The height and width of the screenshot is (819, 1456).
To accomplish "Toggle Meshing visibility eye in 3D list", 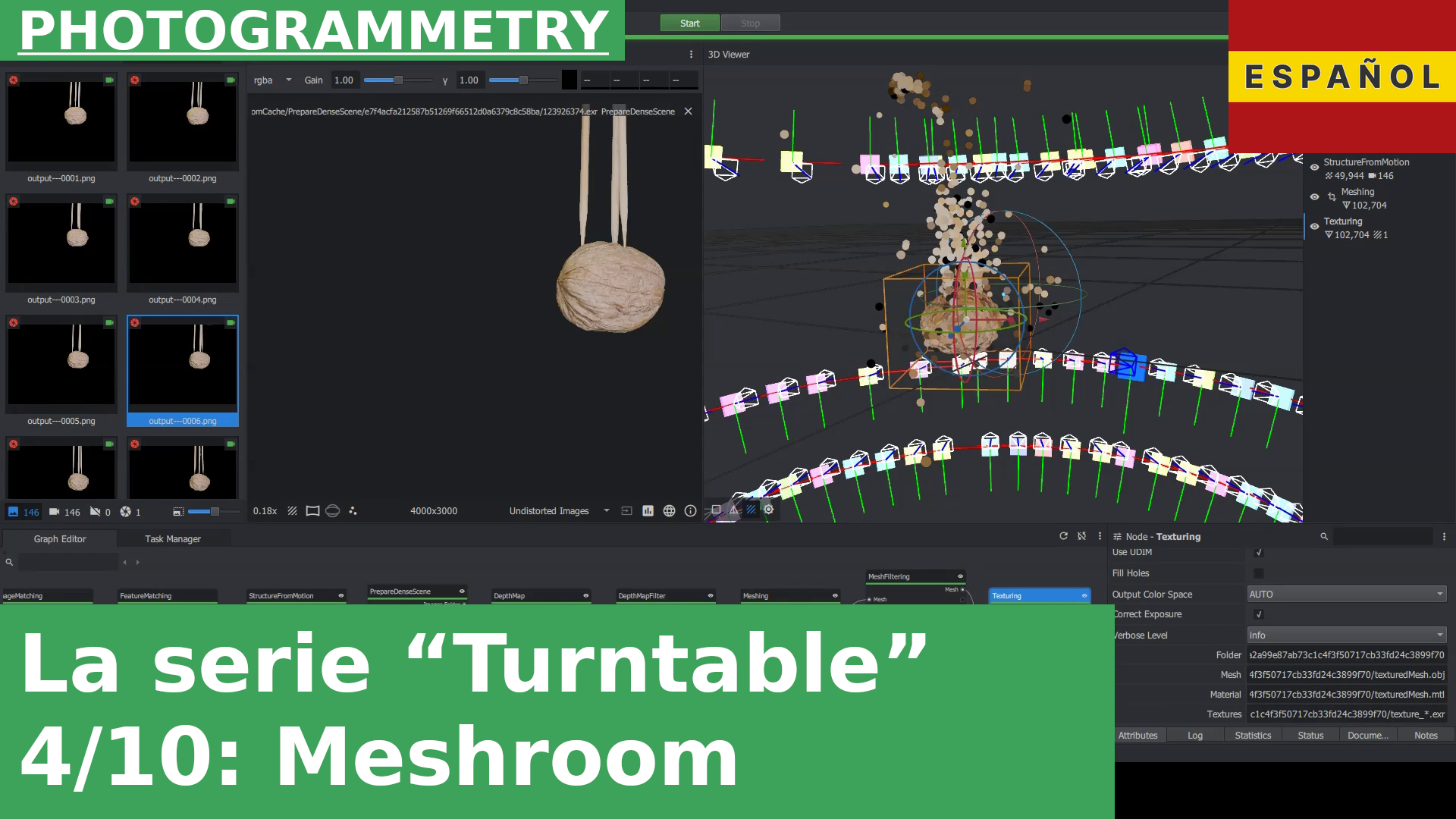I will [x=1314, y=197].
